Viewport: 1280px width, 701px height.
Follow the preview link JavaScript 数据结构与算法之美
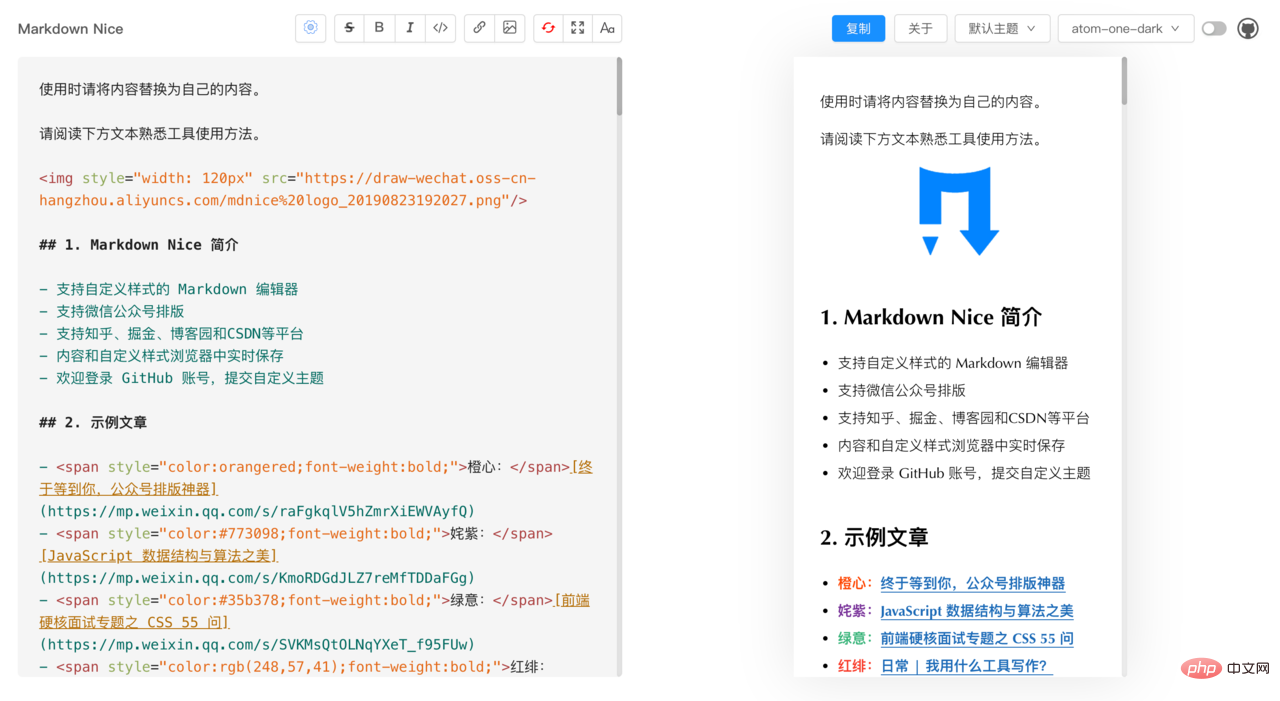tap(977, 611)
